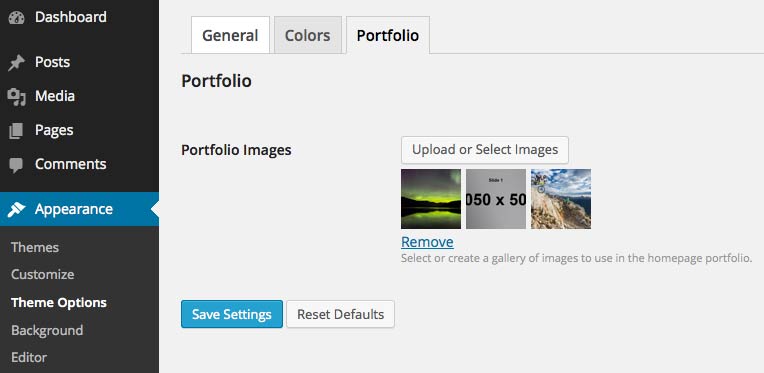Viewport: 764px width, 373px height.
Task: Click the Comments speech bubble icon
Action: click(16, 165)
